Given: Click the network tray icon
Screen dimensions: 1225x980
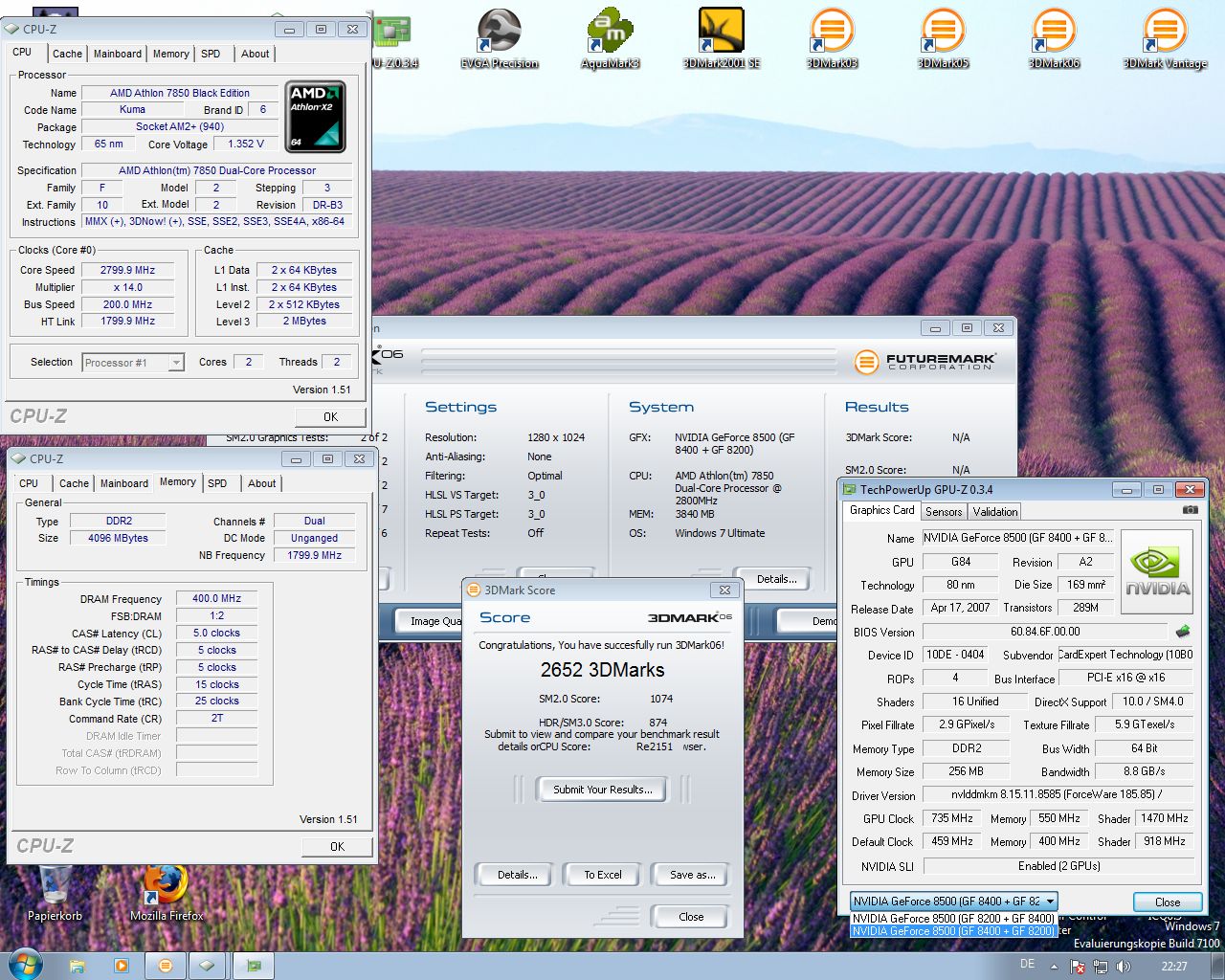Looking at the screenshot, I should [x=1101, y=967].
